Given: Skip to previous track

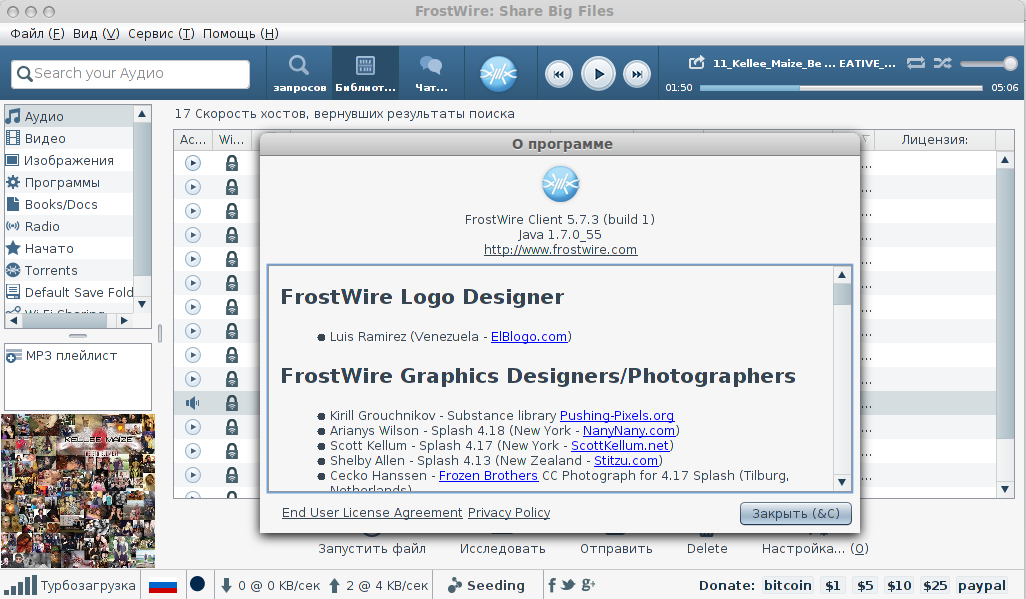Looking at the screenshot, I should point(559,74).
